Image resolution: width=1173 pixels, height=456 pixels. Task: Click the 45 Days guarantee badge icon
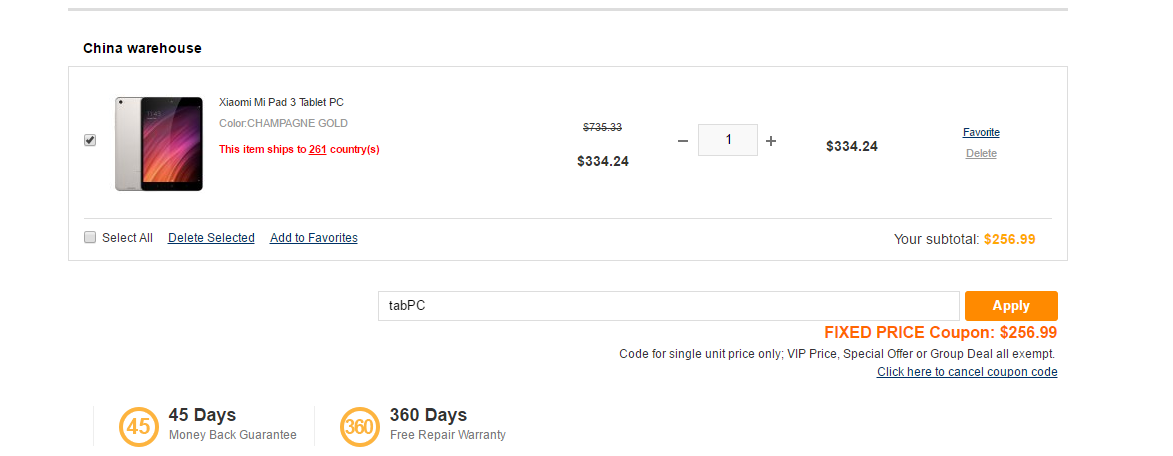139,425
